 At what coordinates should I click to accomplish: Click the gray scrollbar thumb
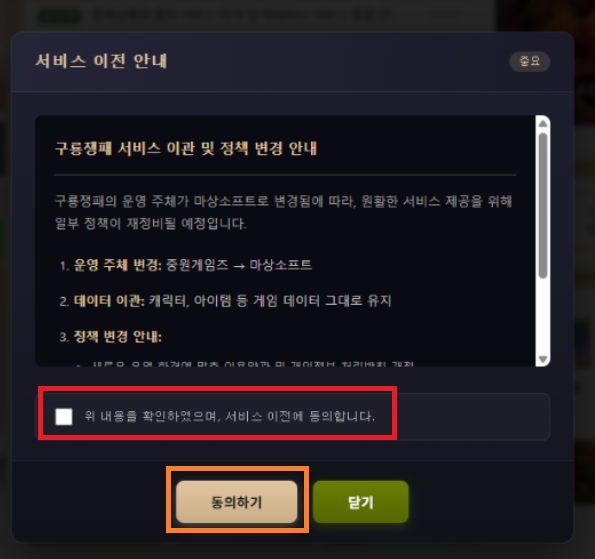coord(543,205)
